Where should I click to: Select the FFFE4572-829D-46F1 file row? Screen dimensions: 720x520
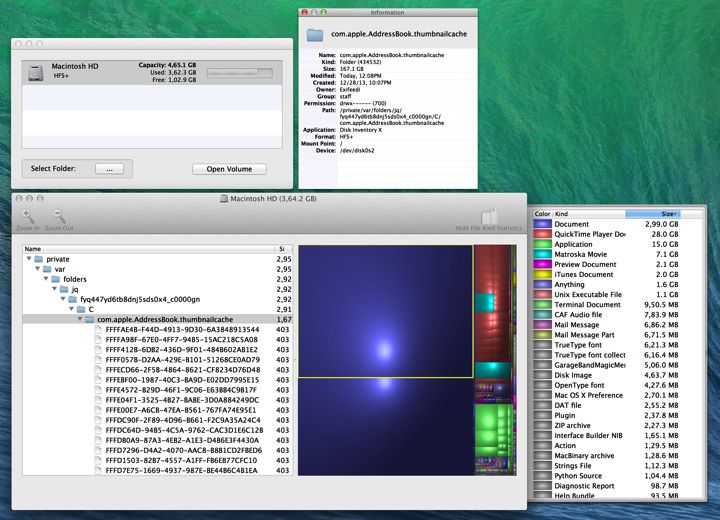(157, 390)
